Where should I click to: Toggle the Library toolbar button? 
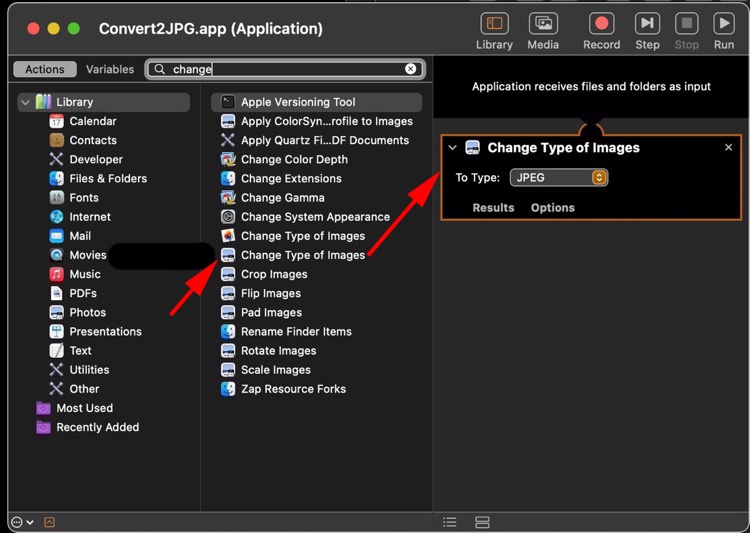(x=494, y=31)
